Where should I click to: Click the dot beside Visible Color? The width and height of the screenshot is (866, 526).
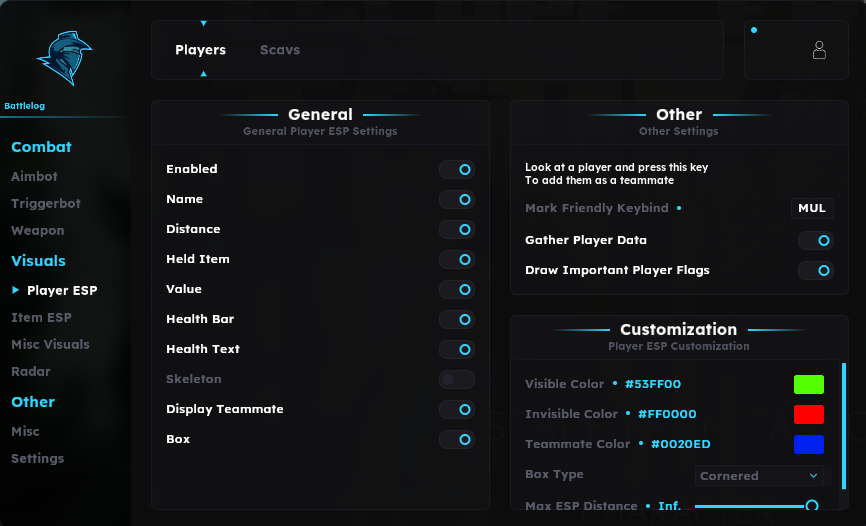(615, 383)
